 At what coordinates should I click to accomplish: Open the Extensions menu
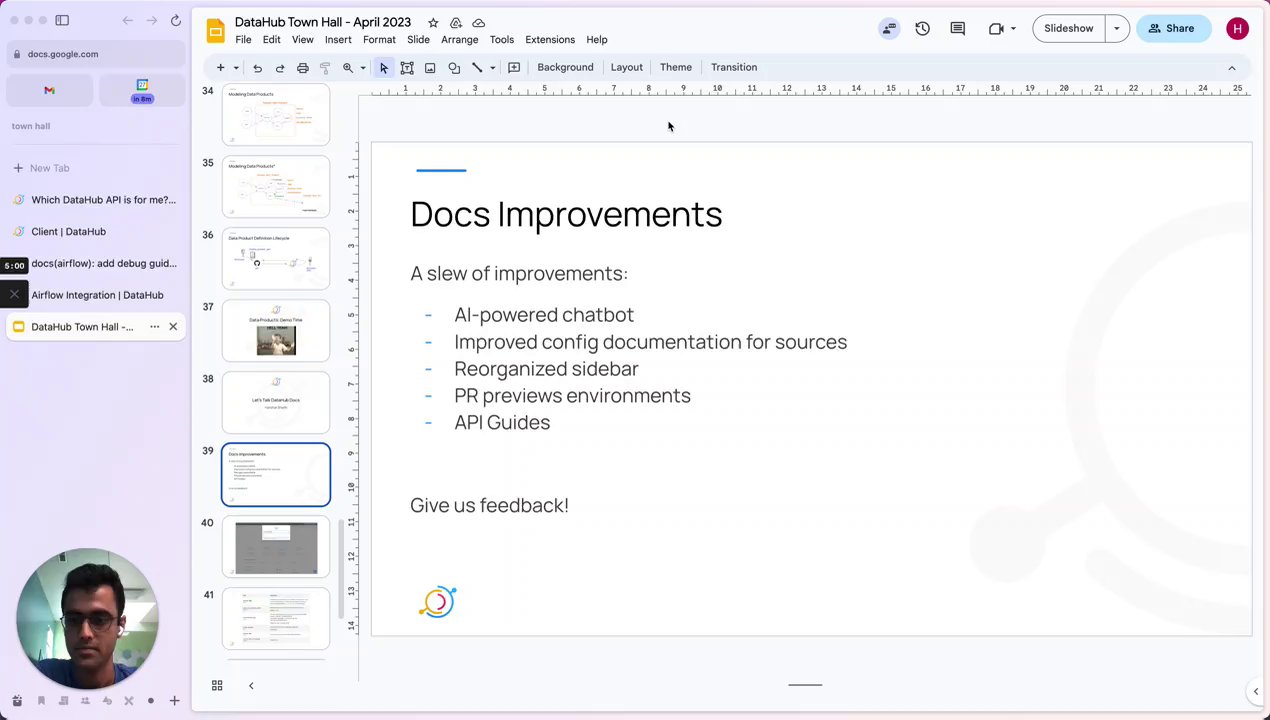click(x=550, y=40)
